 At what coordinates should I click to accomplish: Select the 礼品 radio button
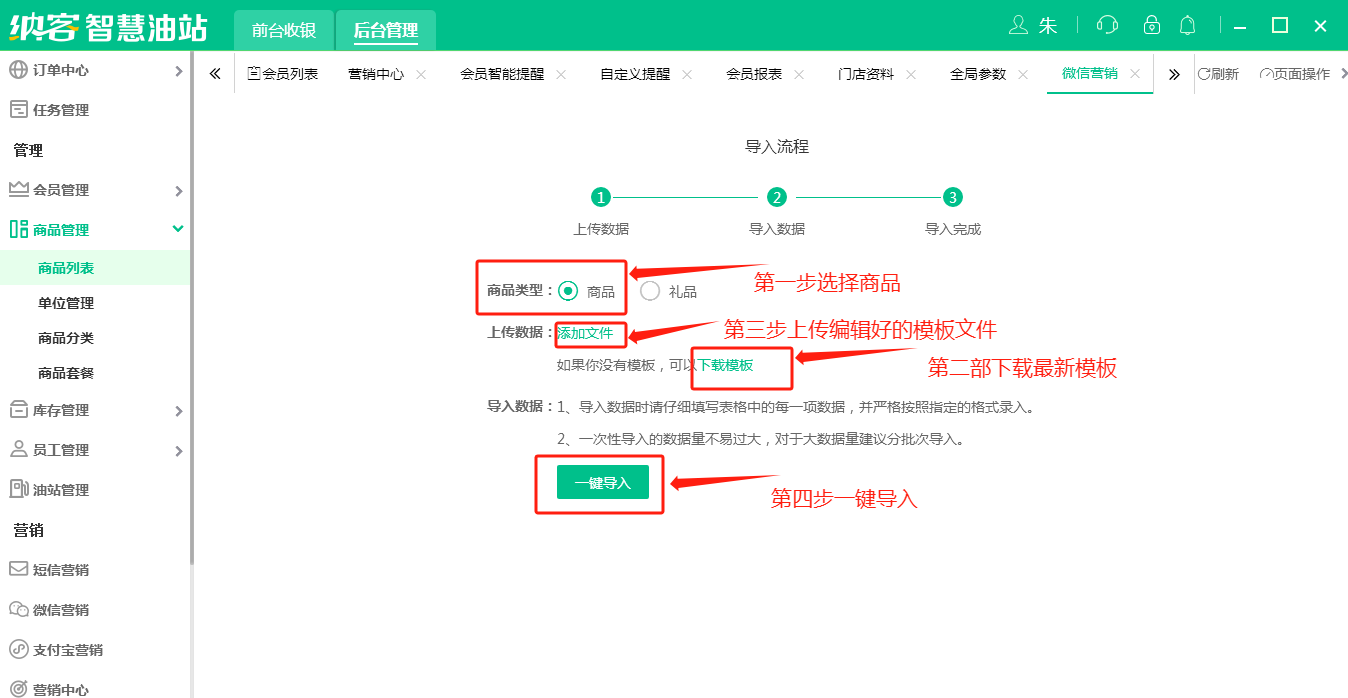650,291
